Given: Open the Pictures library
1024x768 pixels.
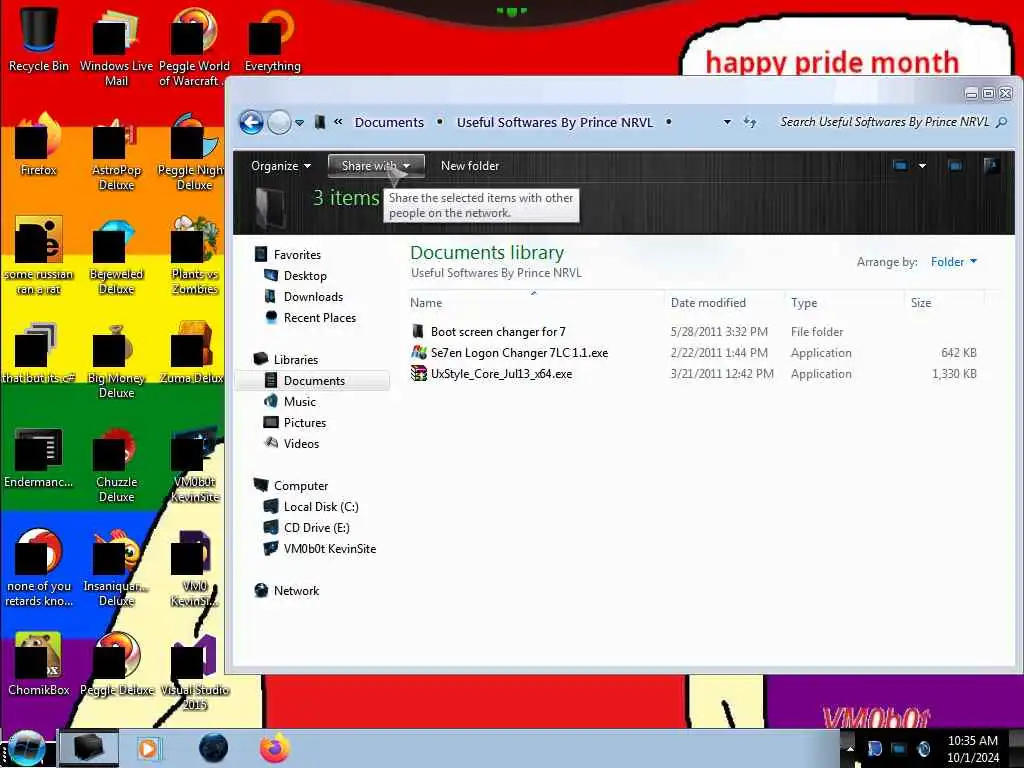Looking at the screenshot, I should coord(304,423).
